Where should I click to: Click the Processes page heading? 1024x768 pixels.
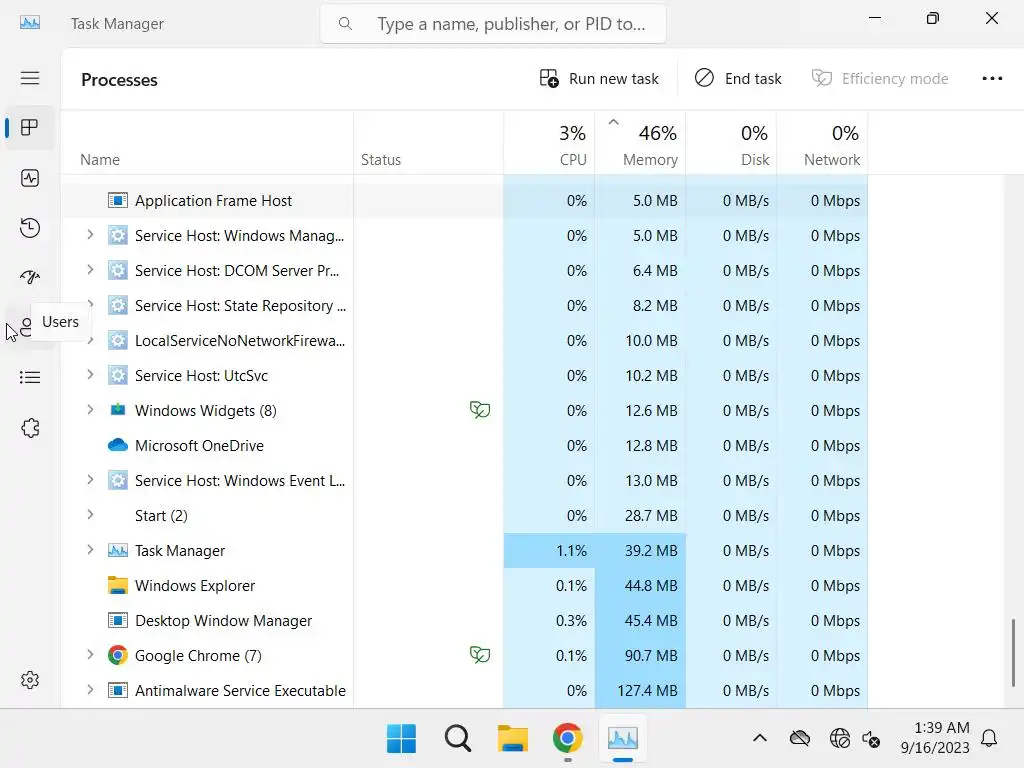click(x=120, y=80)
